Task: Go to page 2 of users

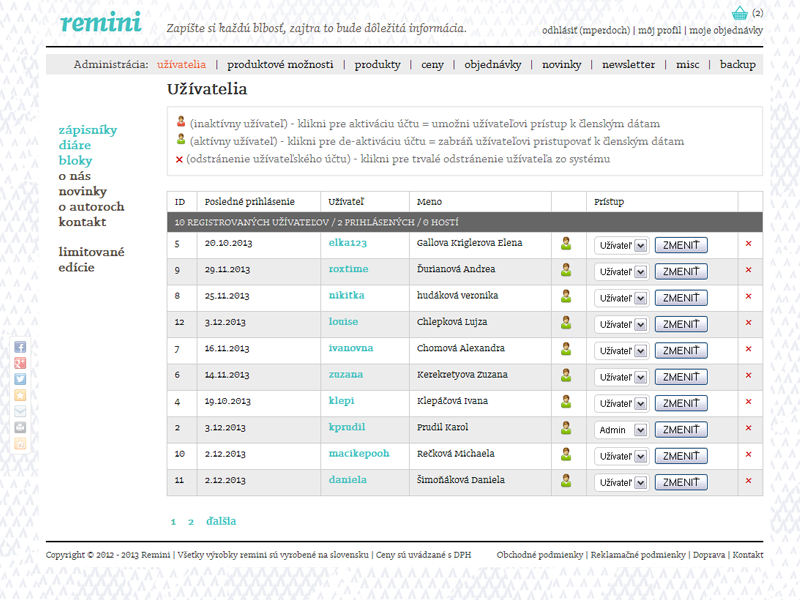Action: (191, 522)
